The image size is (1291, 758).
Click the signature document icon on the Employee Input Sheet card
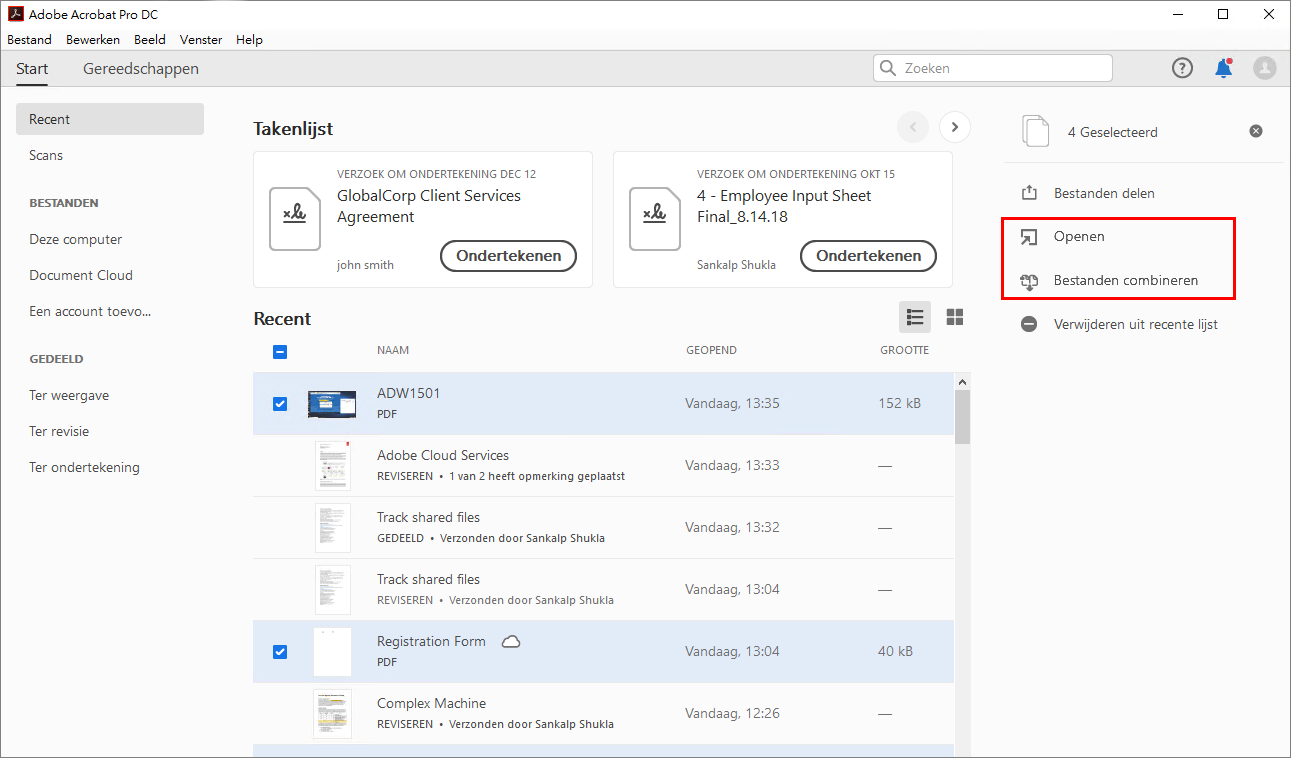tap(655, 219)
